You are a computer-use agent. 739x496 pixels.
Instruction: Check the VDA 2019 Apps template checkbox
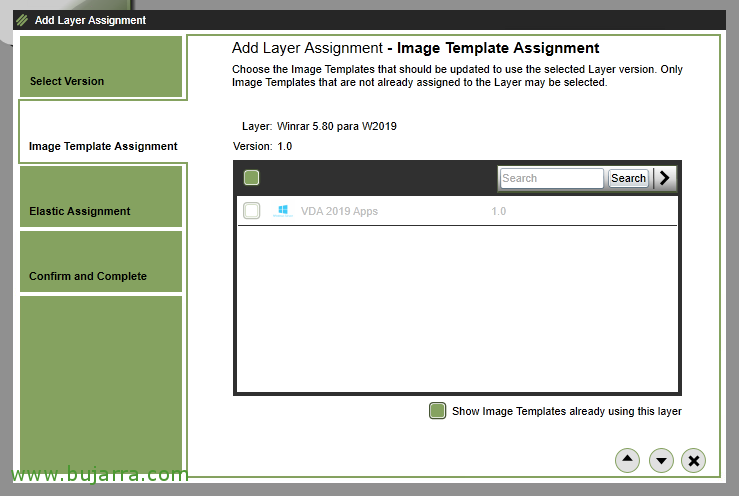(252, 211)
